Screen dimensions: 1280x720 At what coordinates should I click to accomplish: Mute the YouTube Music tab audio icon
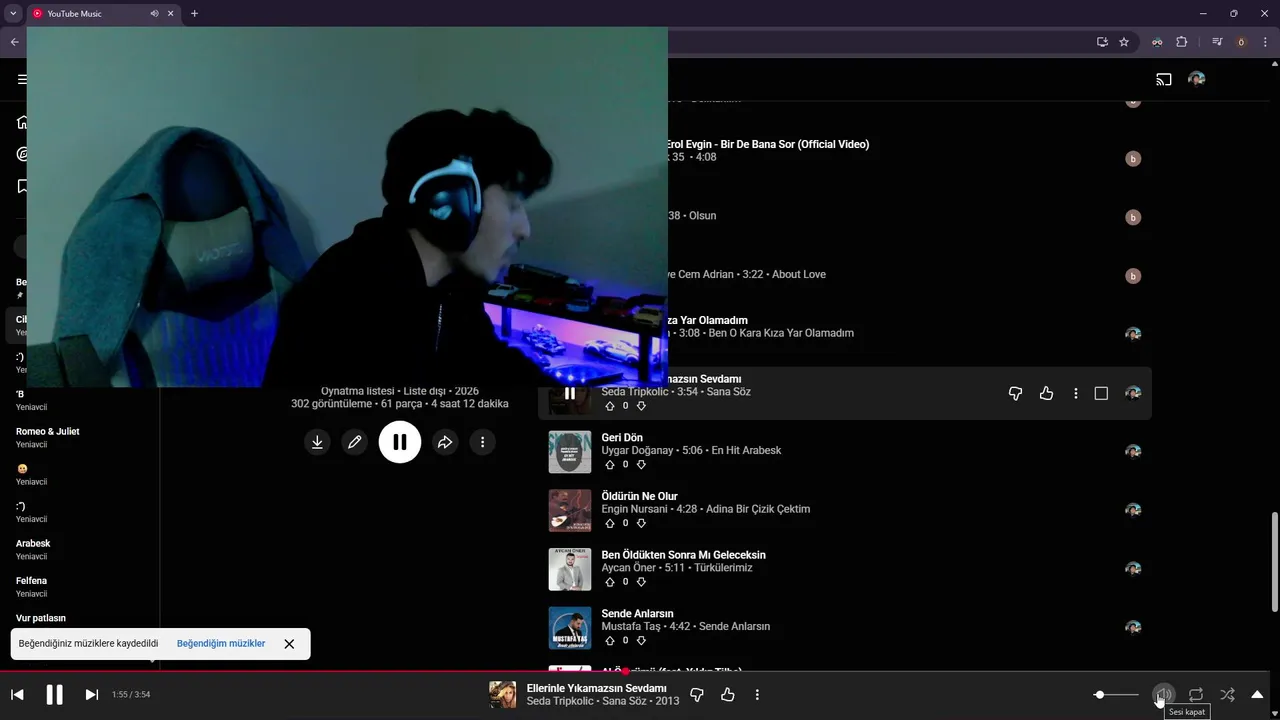[x=154, y=14]
